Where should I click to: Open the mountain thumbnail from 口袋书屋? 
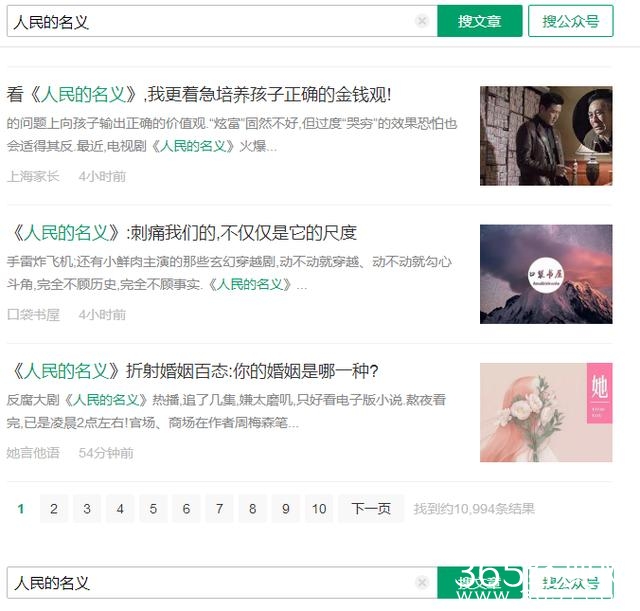tap(546, 274)
